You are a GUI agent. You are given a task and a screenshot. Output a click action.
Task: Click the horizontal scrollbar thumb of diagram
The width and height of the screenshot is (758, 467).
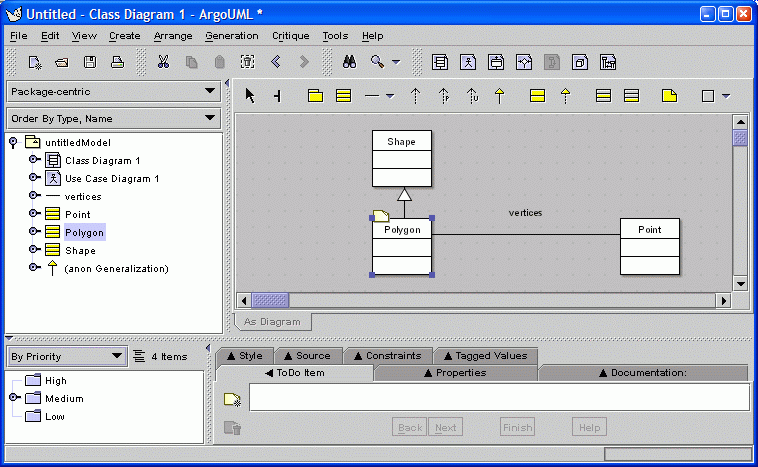click(x=270, y=301)
